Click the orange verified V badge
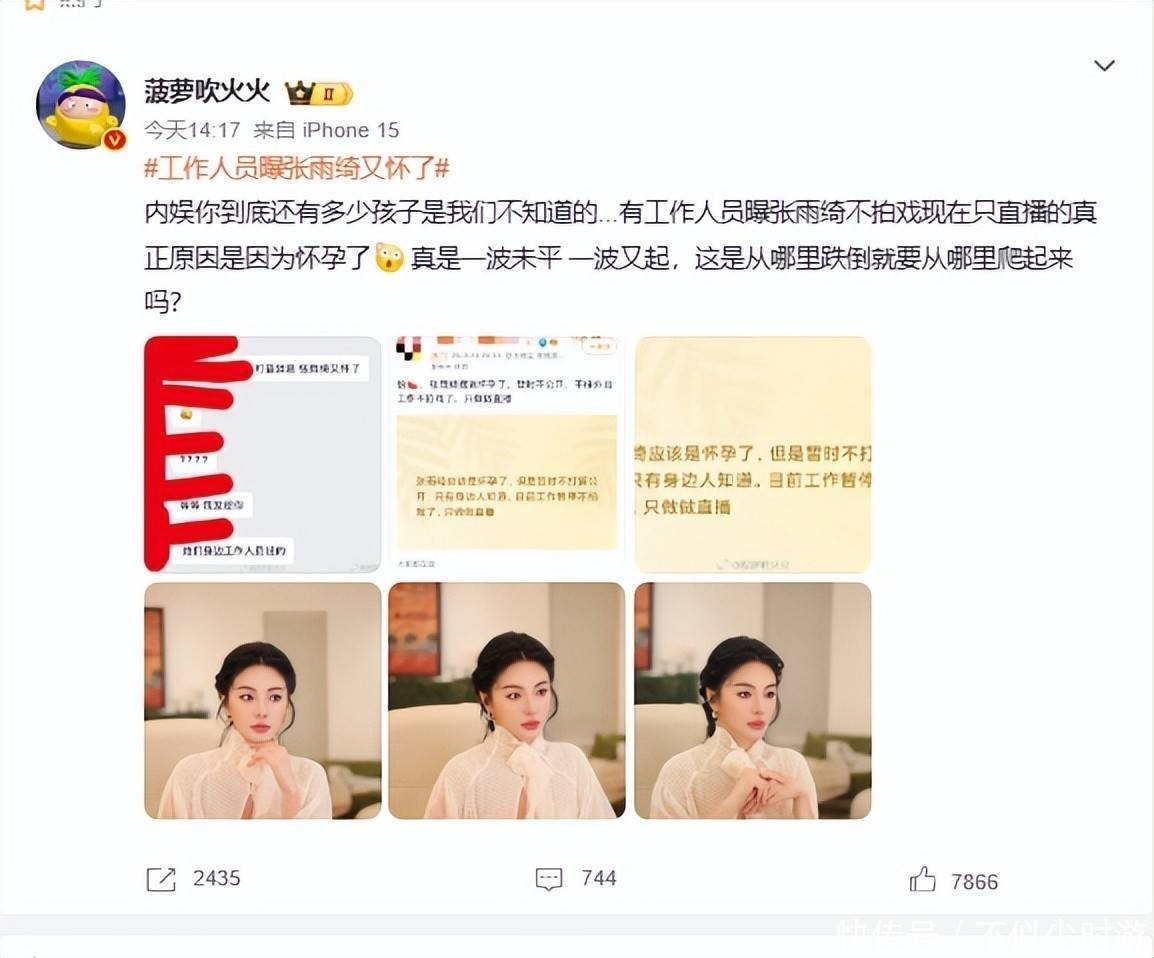This screenshot has width=1154, height=958. (x=114, y=139)
